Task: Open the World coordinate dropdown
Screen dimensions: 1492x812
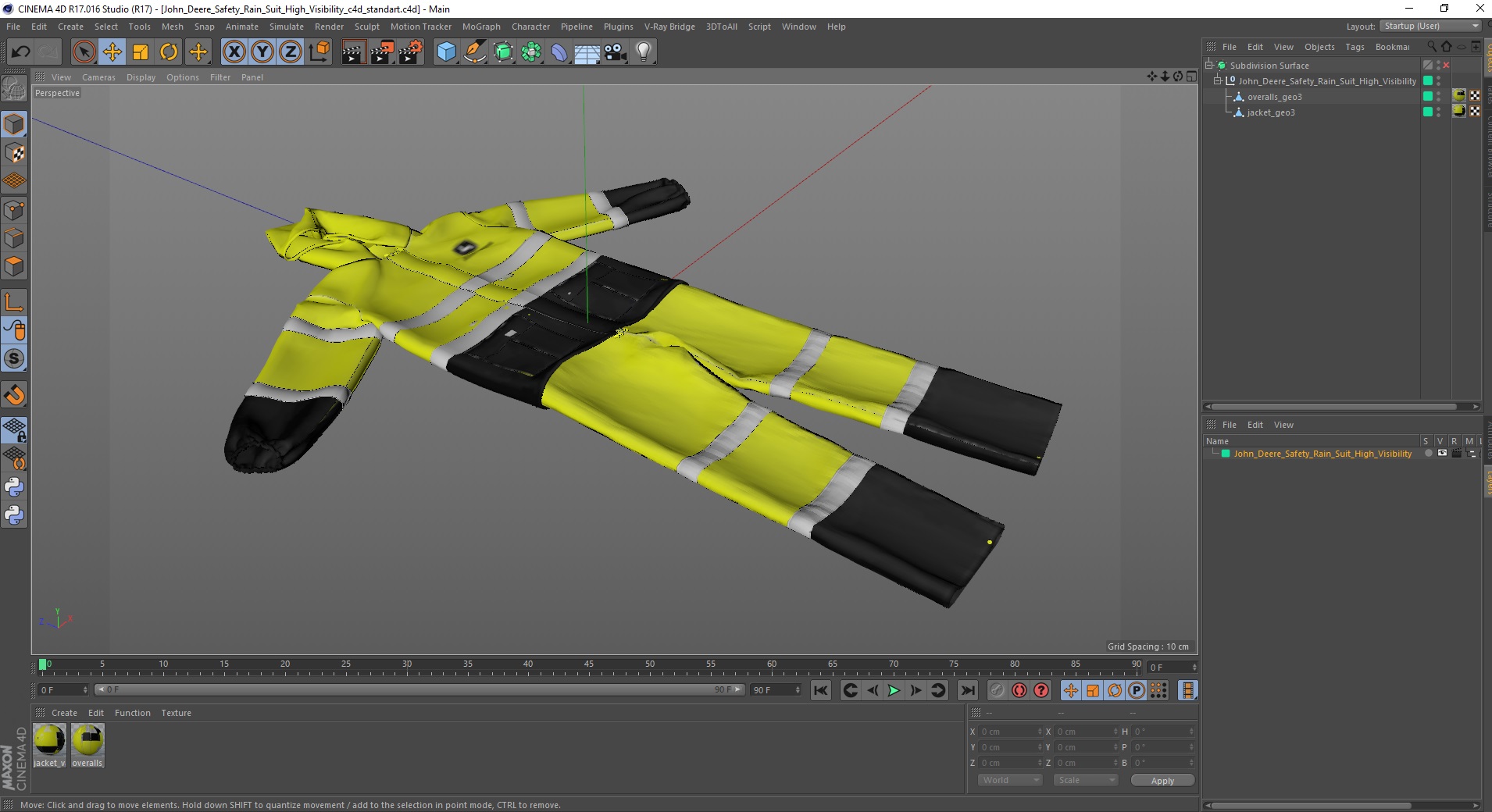Action: (1010, 780)
